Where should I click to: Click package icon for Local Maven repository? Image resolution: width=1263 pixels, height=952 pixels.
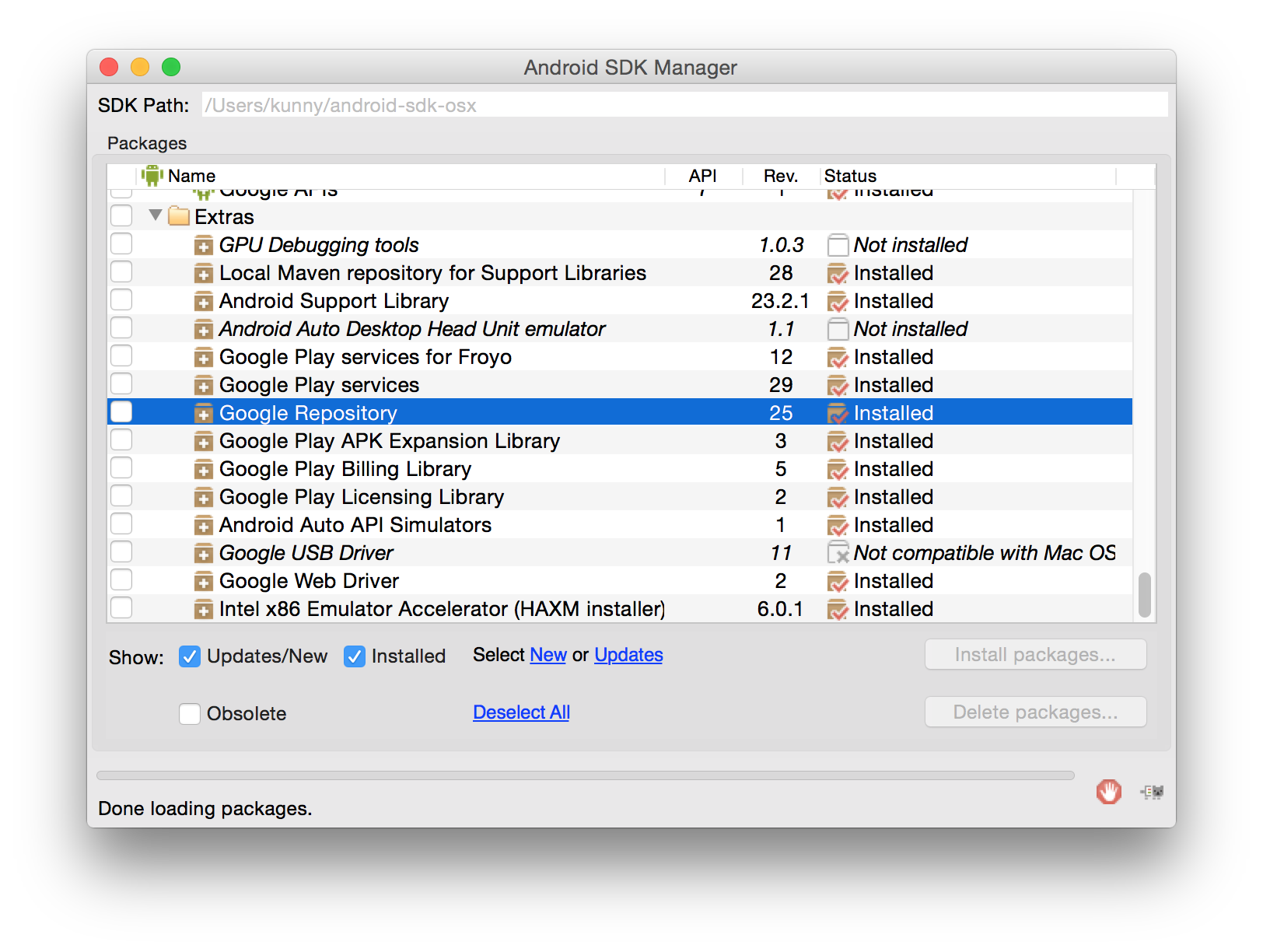point(203,274)
